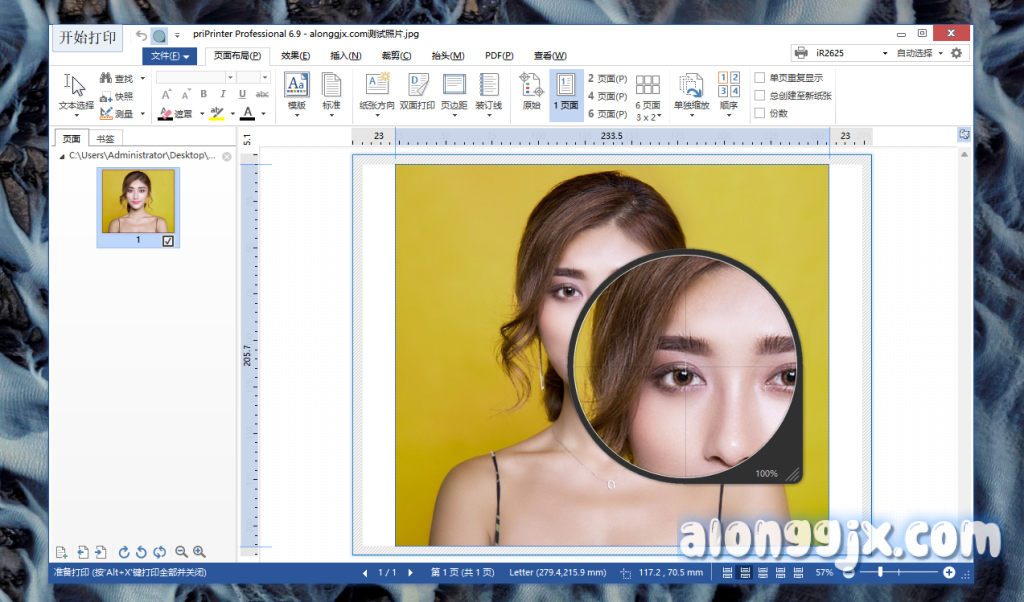1024x602 pixels.
Task: Select the 1 页面 single page layout
Action: pyautogui.click(x=565, y=91)
